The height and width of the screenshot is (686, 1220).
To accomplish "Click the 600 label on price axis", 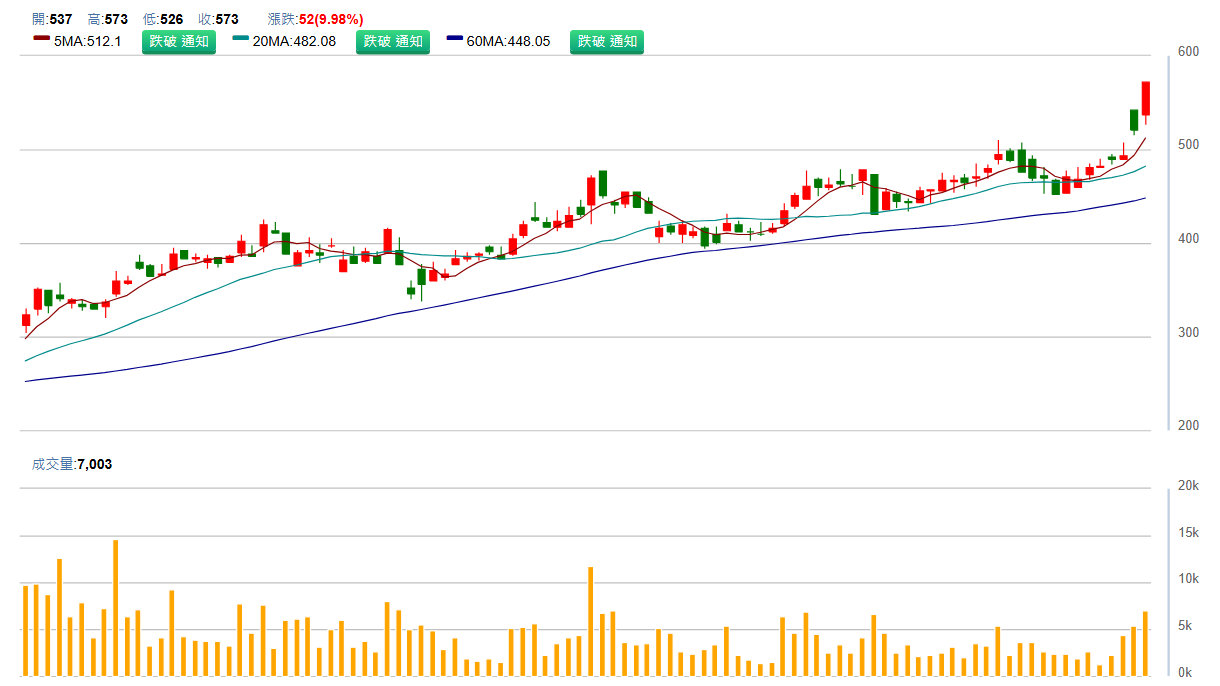I will (x=1188, y=52).
